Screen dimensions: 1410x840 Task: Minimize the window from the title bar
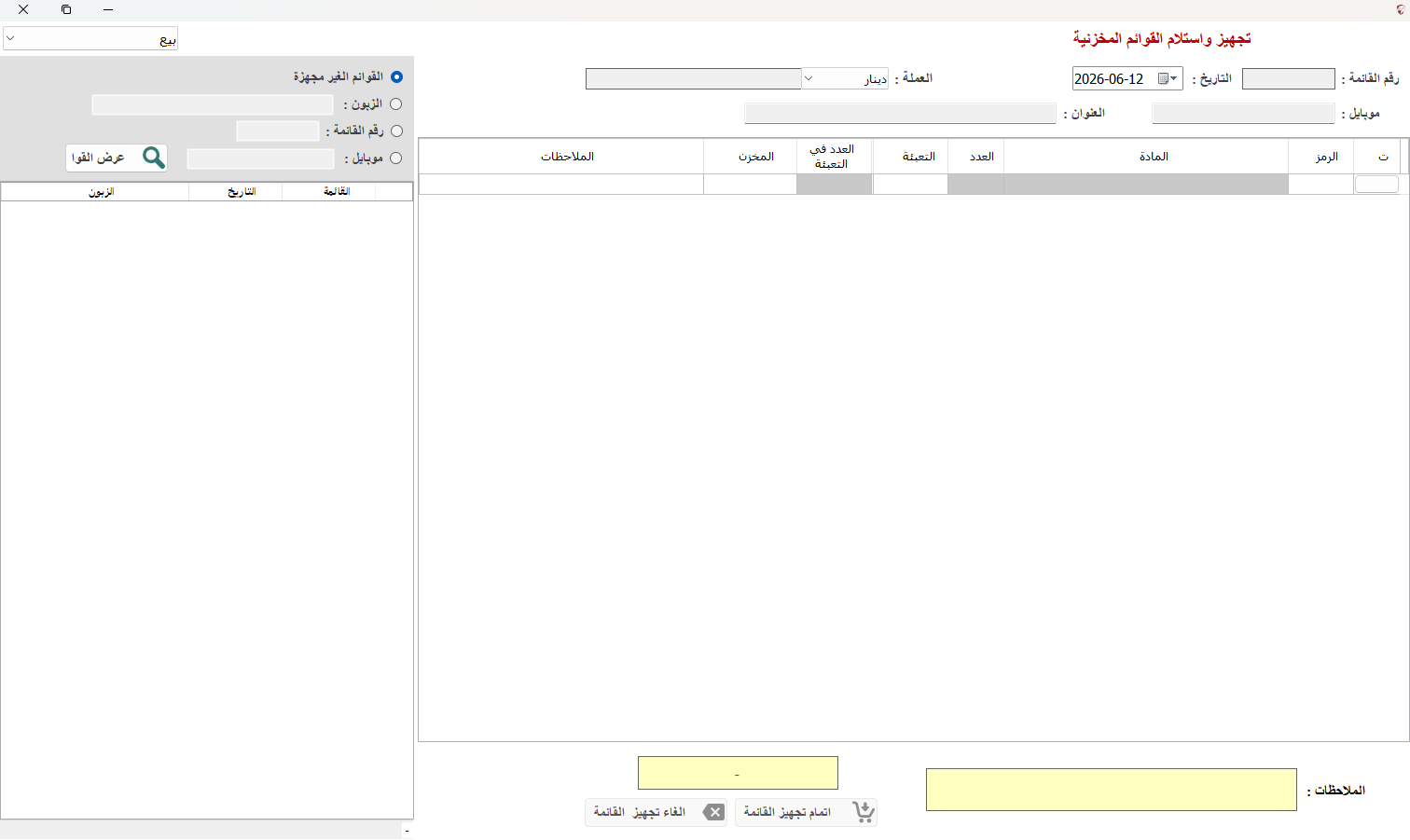[108, 9]
